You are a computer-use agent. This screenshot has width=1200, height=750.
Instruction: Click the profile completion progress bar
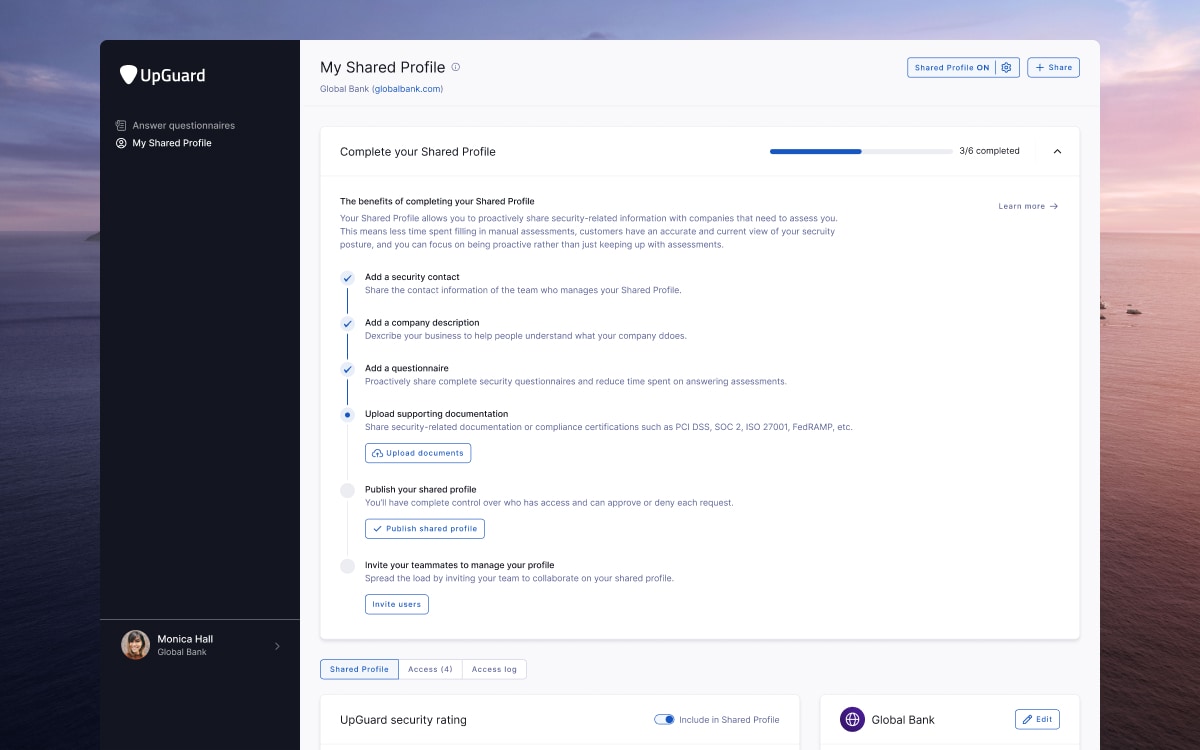tap(861, 152)
